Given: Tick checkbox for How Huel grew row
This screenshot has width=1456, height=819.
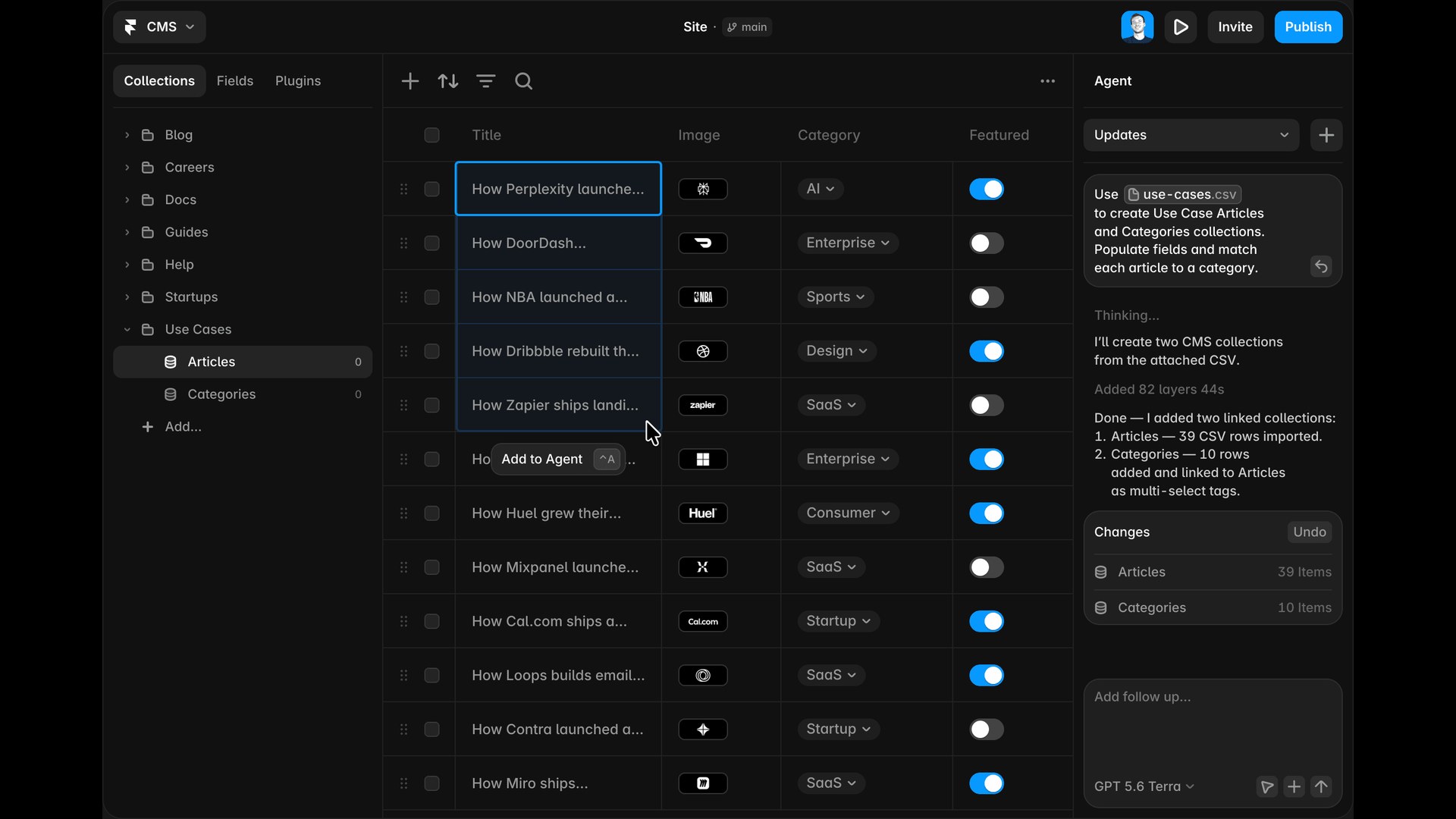Looking at the screenshot, I should (431, 513).
